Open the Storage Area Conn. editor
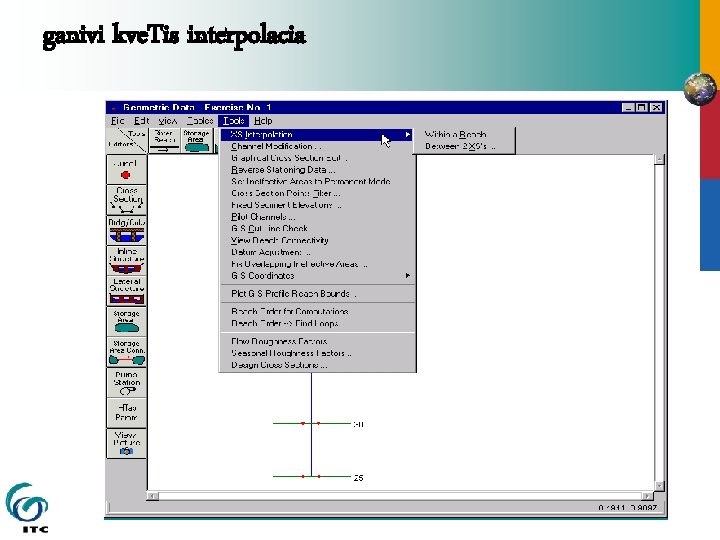 point(126,352)
